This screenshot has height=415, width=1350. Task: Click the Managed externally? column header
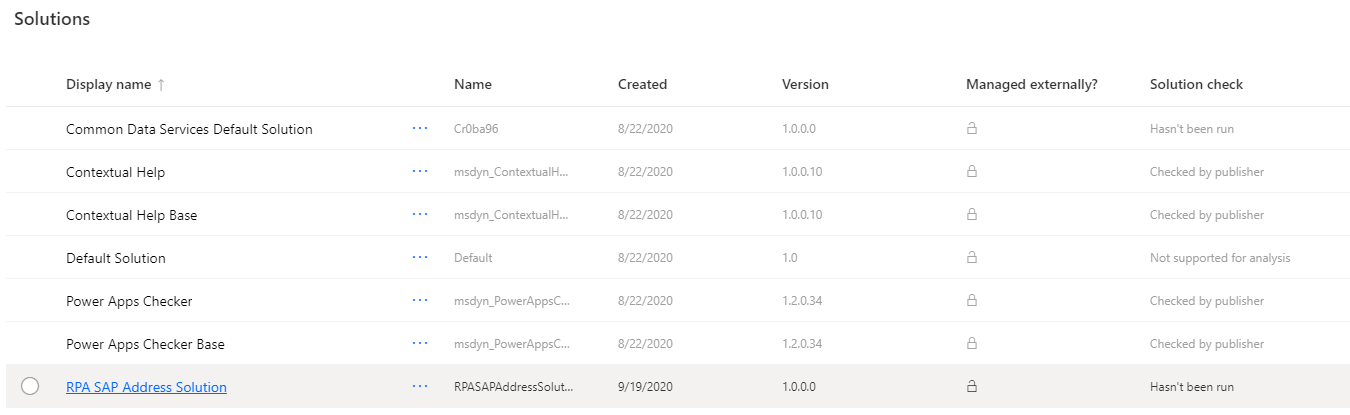click(x=1031, y=85)
